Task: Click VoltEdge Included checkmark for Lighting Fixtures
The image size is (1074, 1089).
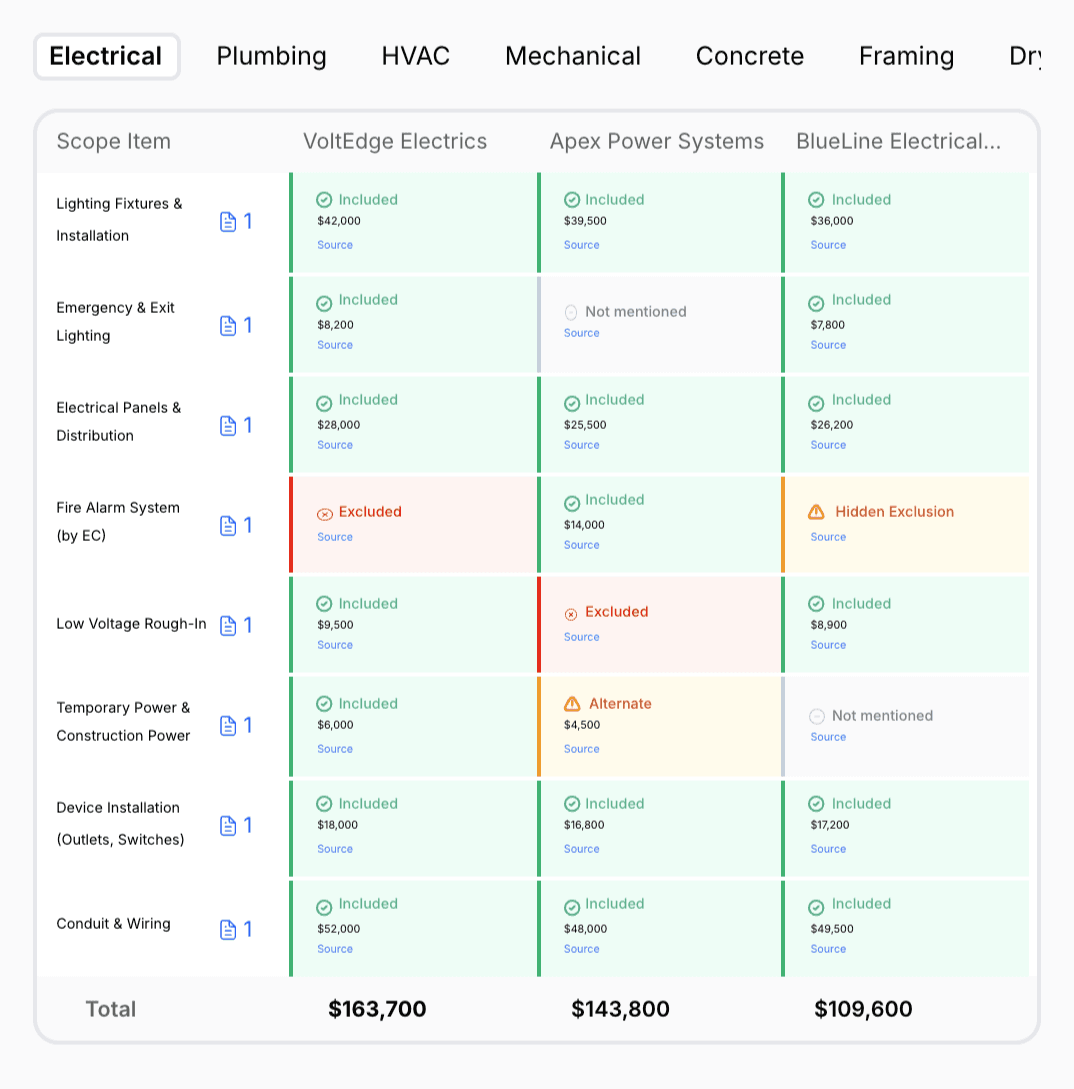Action: coord(324,200)
